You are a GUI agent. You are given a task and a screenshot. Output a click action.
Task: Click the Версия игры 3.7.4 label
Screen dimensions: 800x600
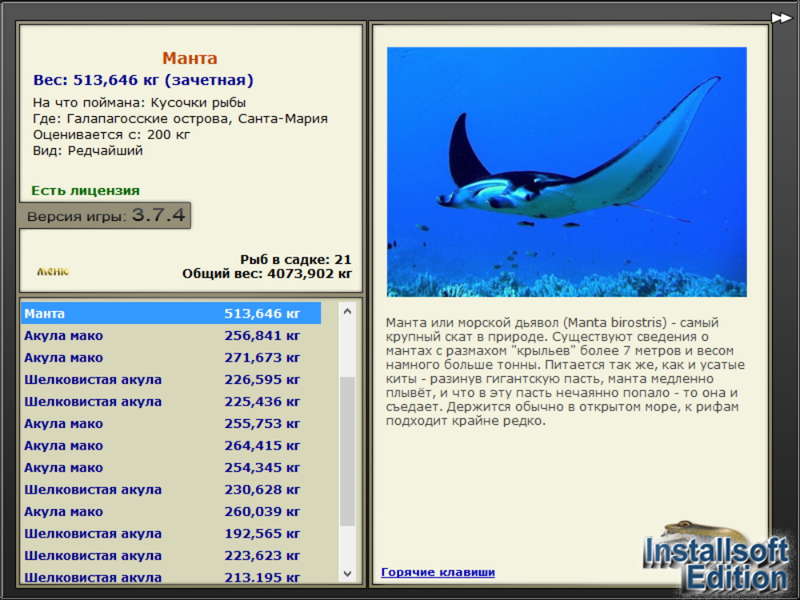click(x=105, y=215)
